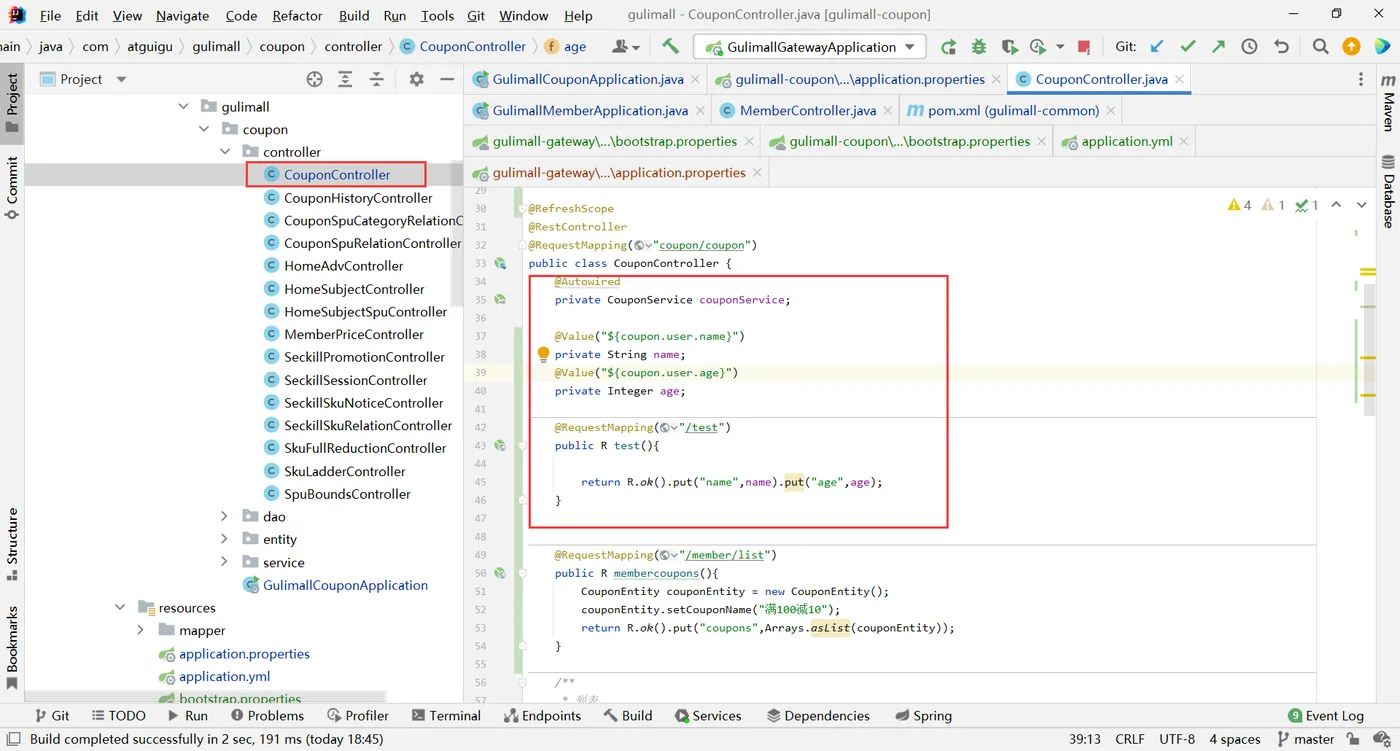This screenshot has width=1400, height=751.
Task: Select CouponHistoryController in the tree
Action: pos(358,197)
